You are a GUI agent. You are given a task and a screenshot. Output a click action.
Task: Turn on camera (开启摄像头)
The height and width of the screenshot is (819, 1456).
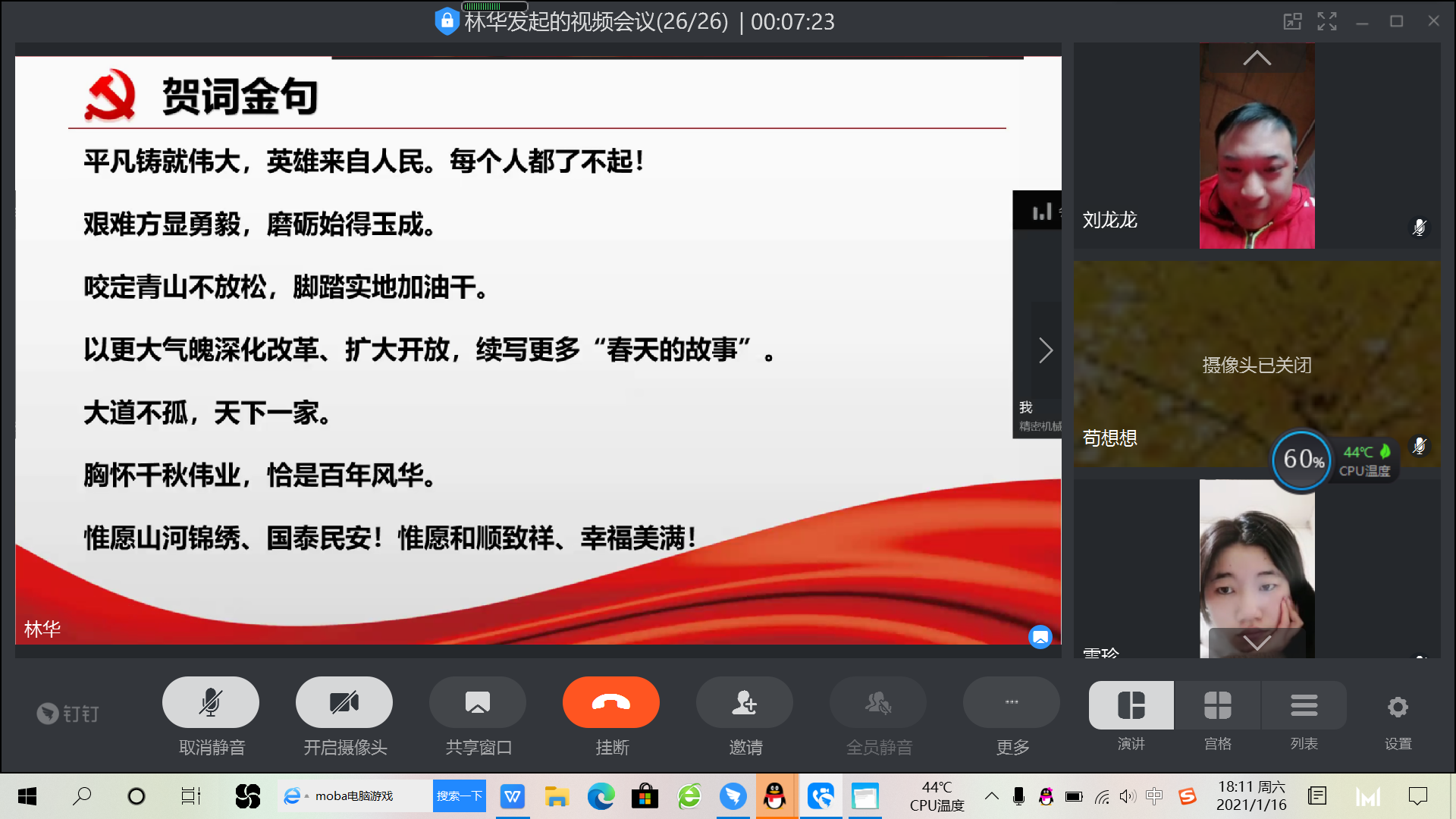[344, 703]
